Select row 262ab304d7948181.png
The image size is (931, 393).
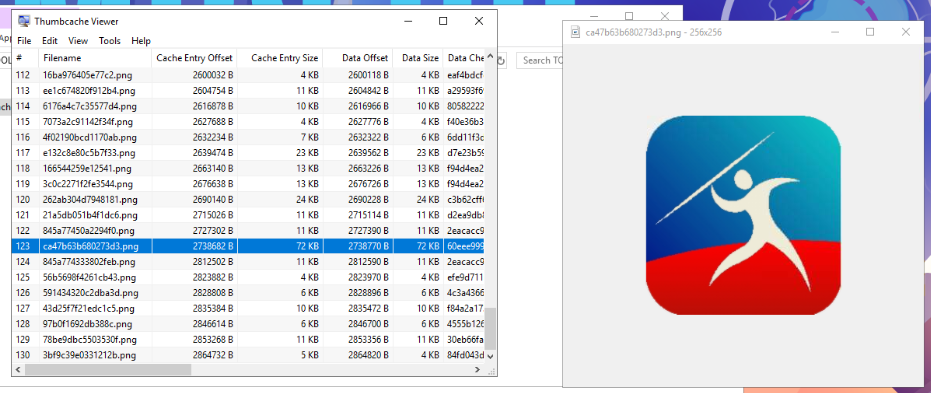click(248, 199)
